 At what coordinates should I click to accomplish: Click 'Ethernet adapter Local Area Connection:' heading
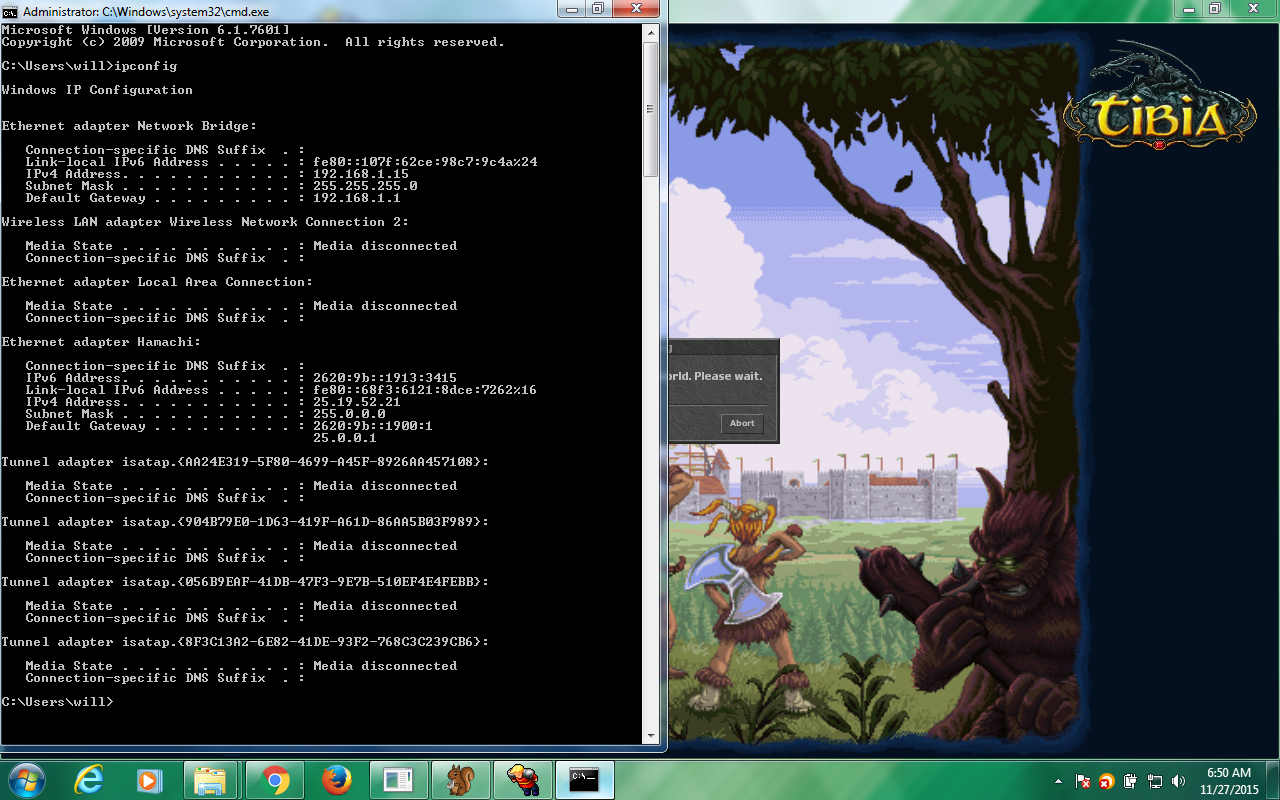click(158, 282)
